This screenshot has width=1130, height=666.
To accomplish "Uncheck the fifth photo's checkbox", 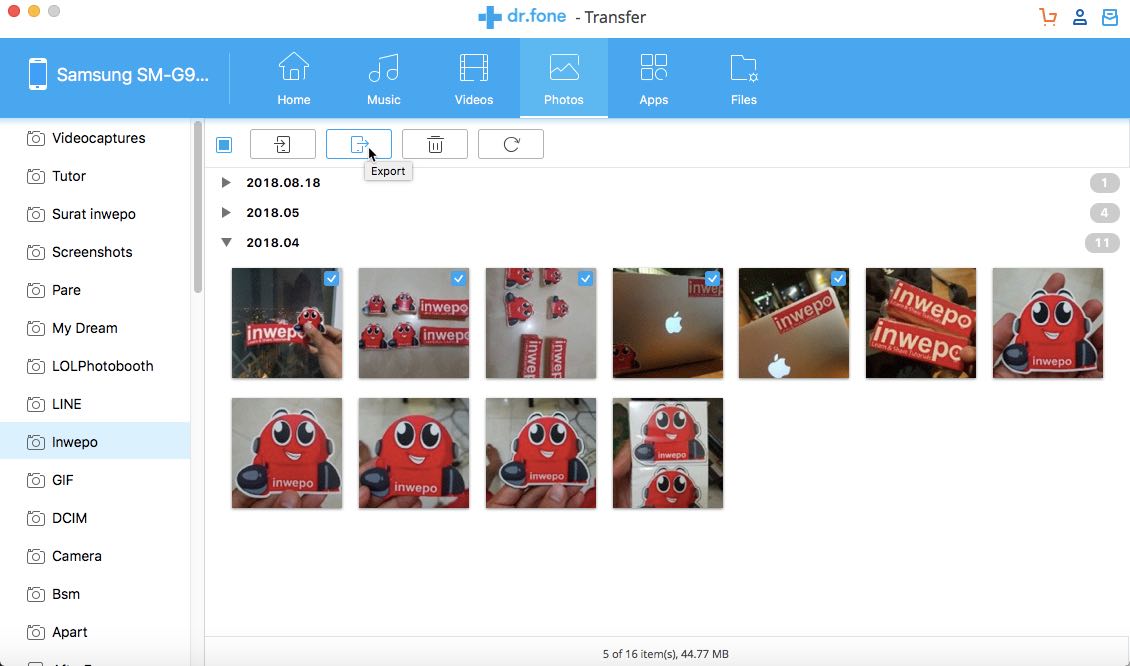I will pyautogui.click(x=838, y=278).
